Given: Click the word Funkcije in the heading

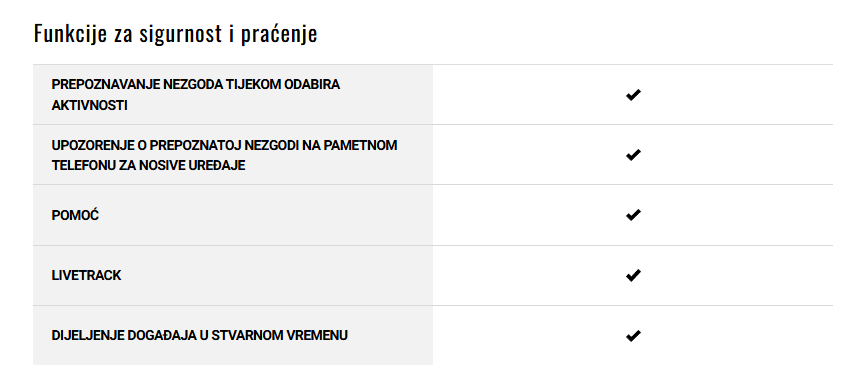Looking at the screenshot, I should point(70,34).
